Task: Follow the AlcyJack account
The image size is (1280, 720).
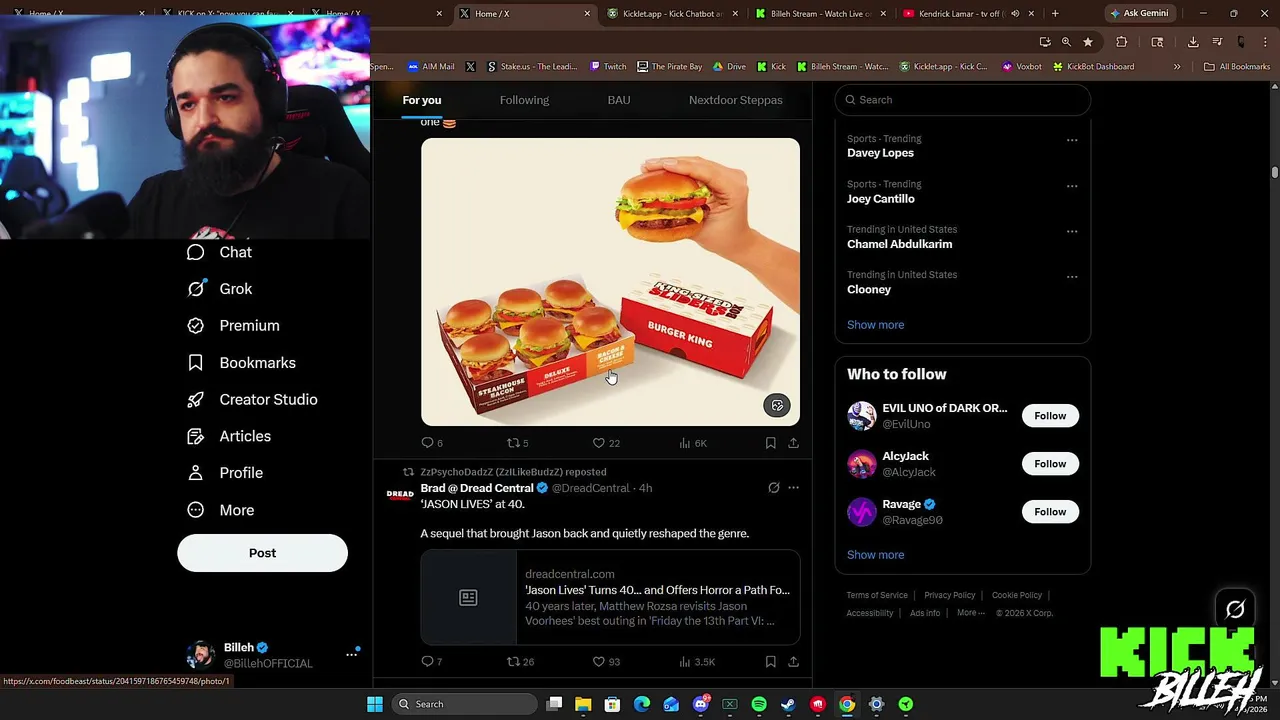Action: pyautogui.click(x=1050, y=464)
